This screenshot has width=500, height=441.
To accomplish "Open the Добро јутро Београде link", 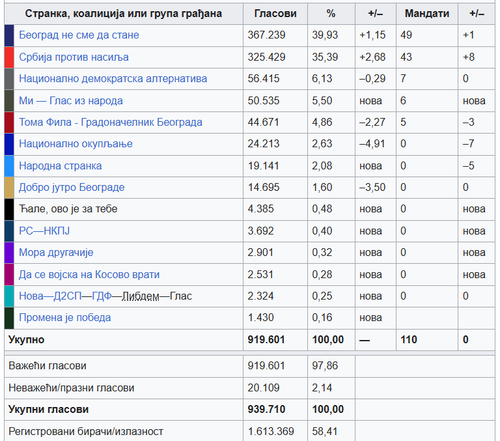I will click(72, 187).
